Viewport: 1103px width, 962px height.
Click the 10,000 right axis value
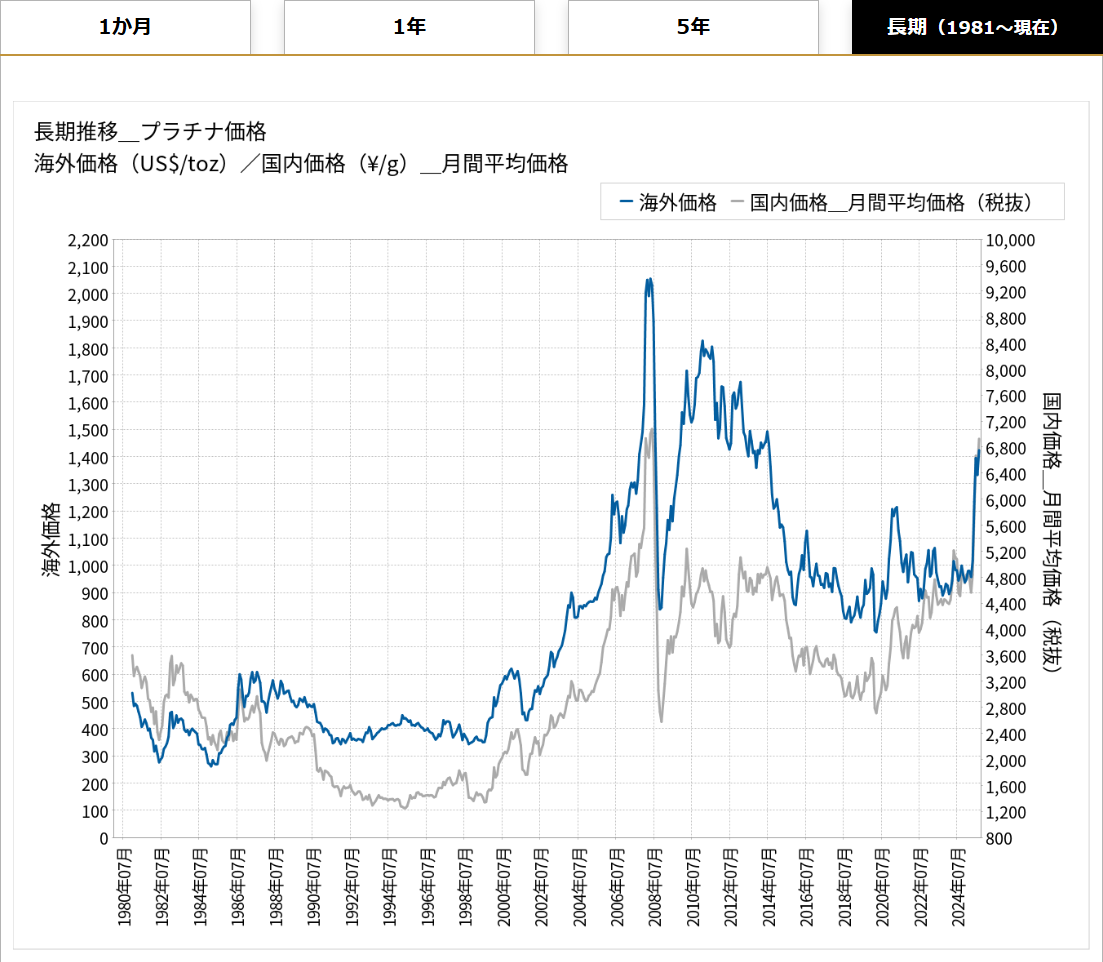click(1011, 240)
